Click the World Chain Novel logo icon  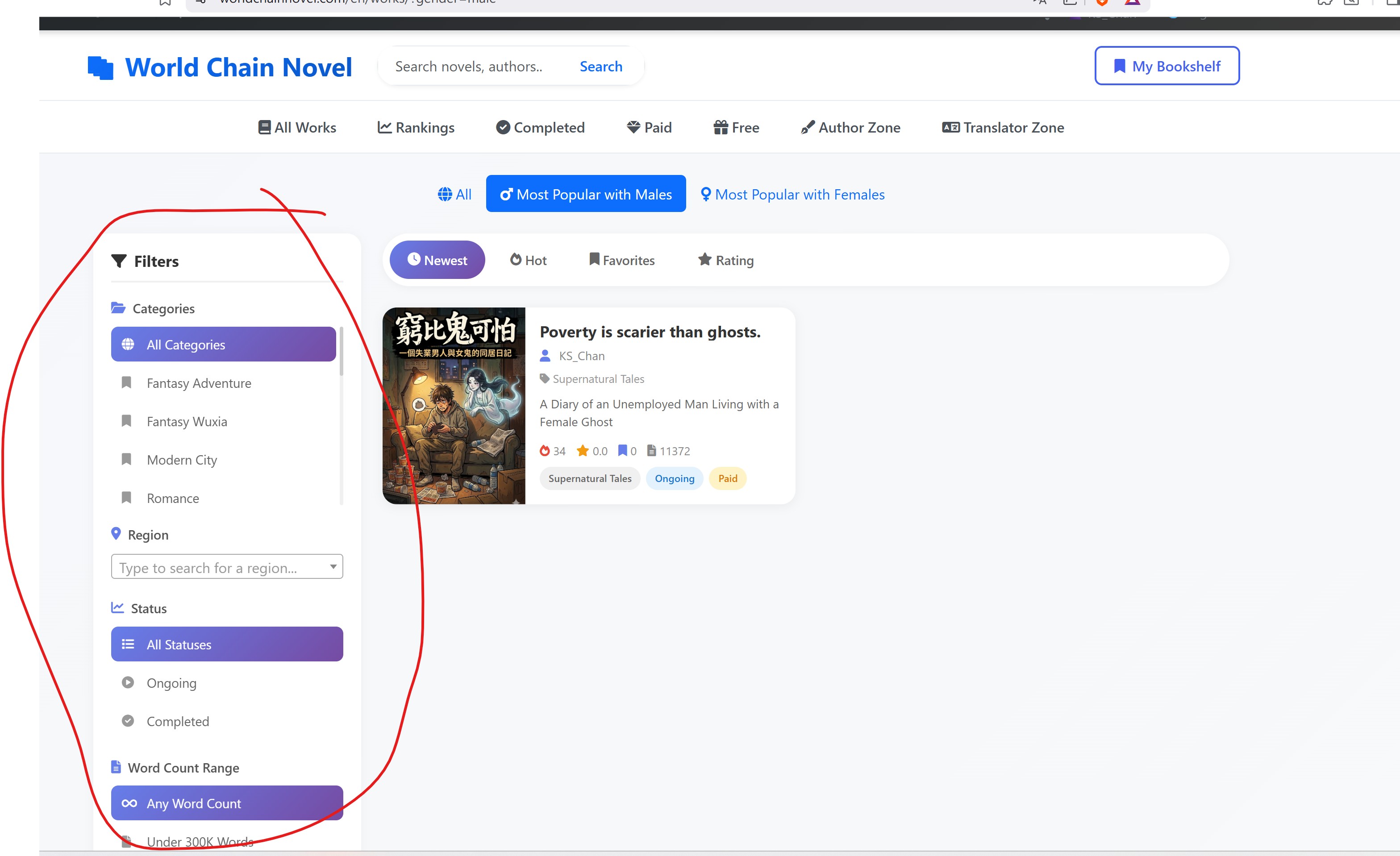pyautogui.click(x=100, y=67)
